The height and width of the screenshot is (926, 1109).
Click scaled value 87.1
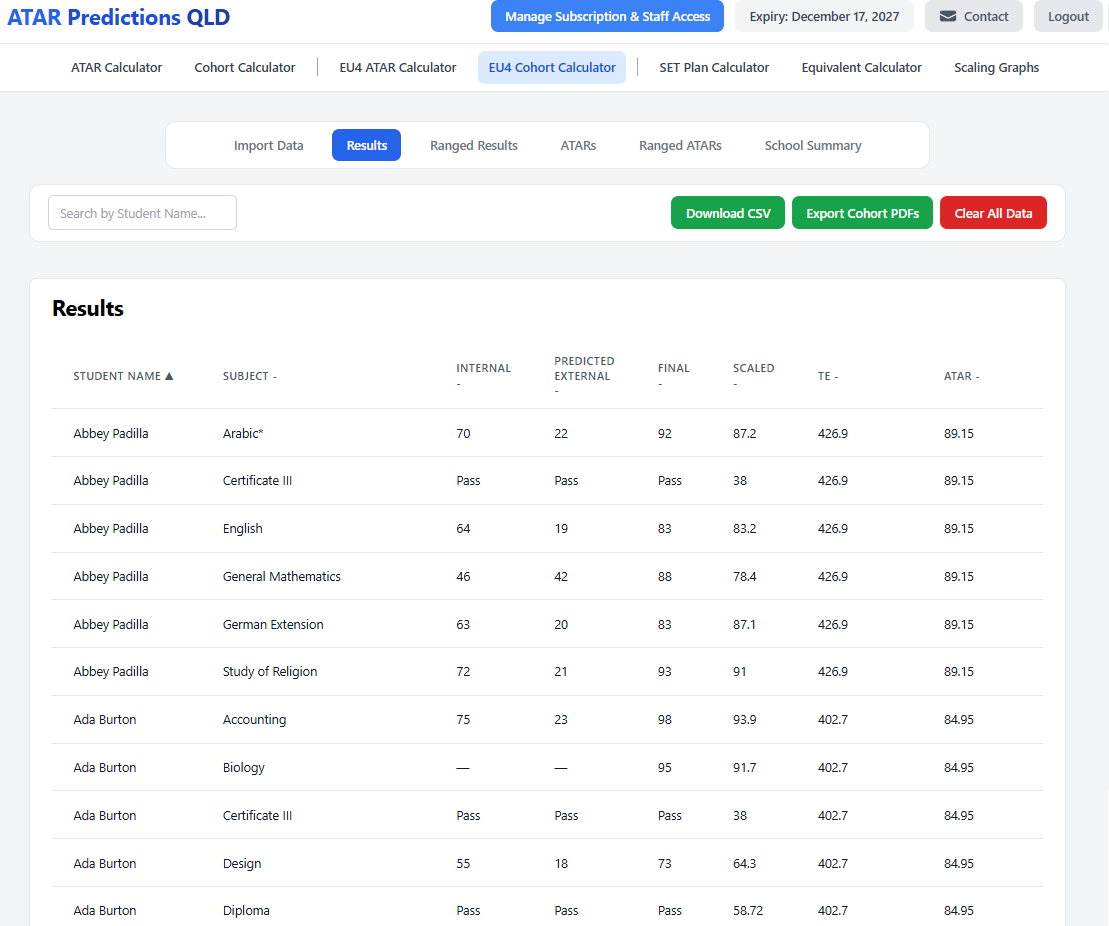click(744, 624)
